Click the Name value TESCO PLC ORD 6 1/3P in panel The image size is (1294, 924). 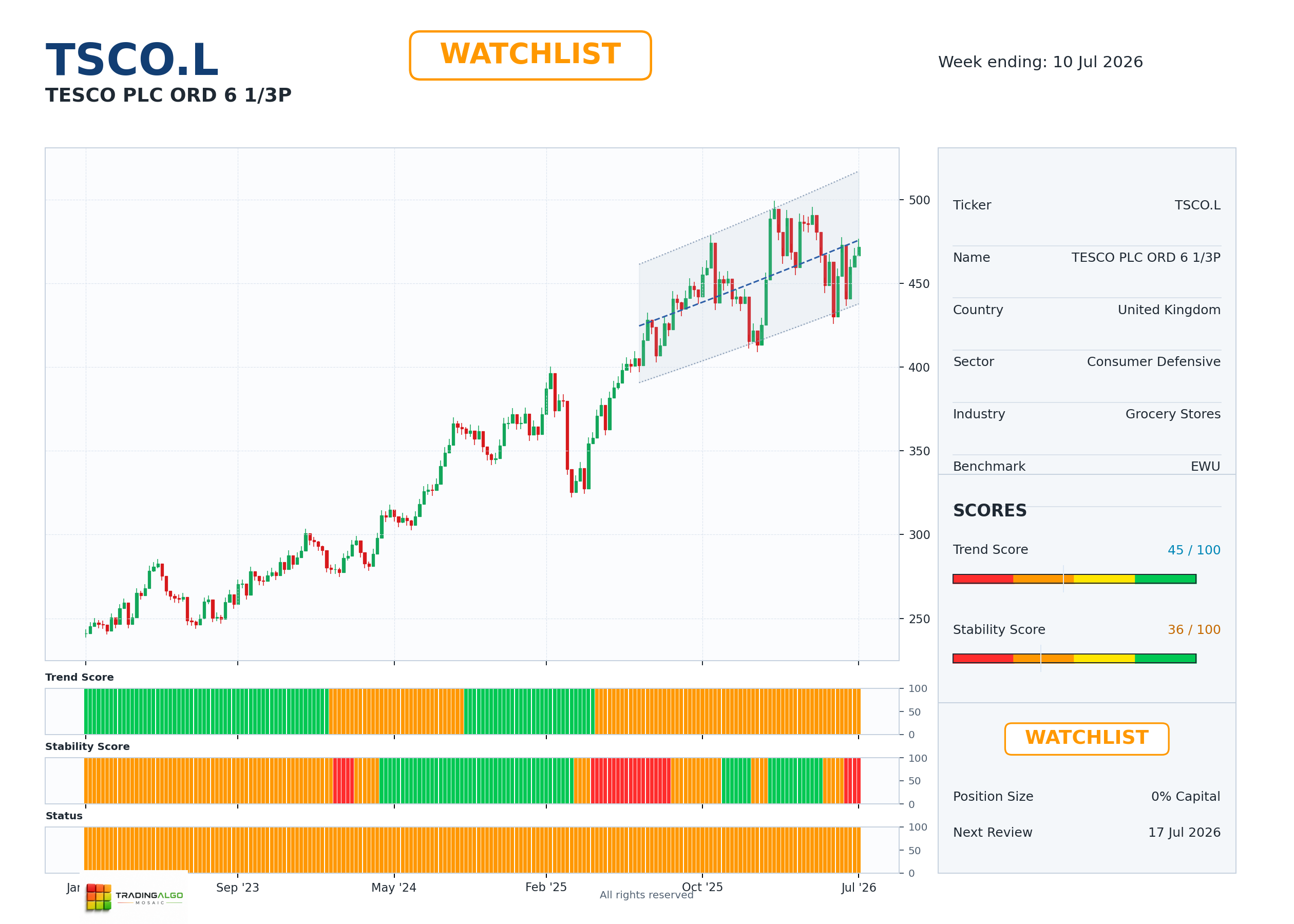tap(1146, 257)
